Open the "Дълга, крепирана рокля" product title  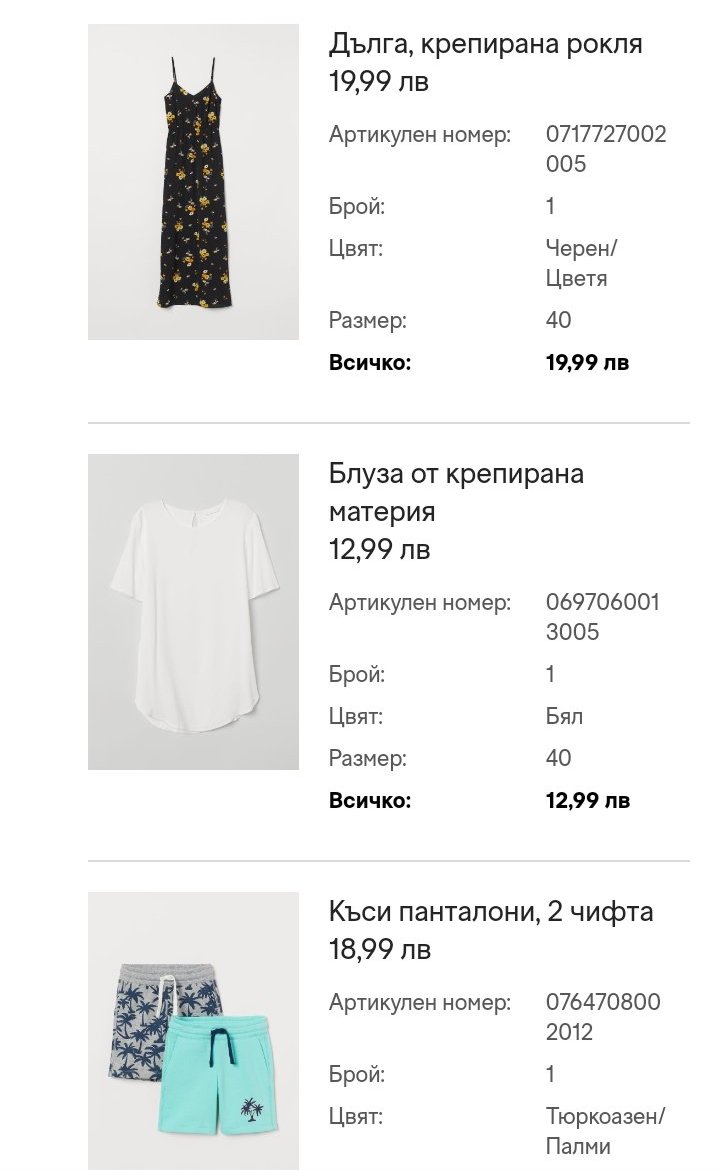(x=485, y=44)
